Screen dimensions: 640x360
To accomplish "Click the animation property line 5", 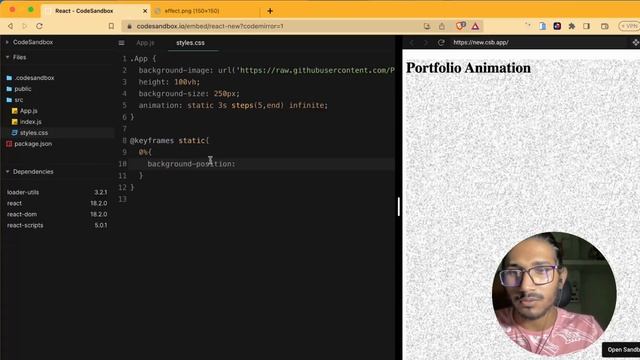I will coord(233,105).
